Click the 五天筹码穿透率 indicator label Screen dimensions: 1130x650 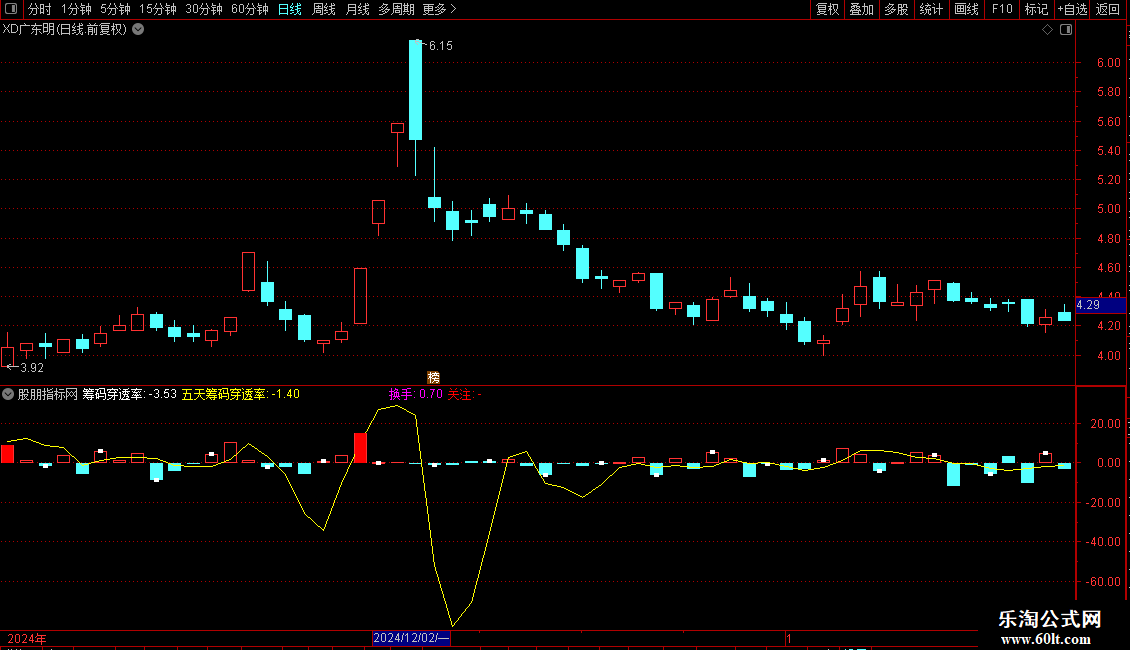point(241,394)
